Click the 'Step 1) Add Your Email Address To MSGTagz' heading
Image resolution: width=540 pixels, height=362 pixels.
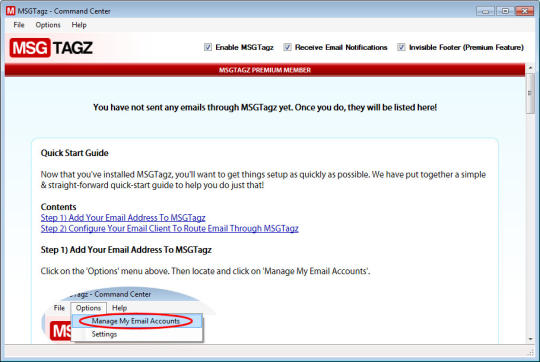pyautogui.click(x=126, y=250)
